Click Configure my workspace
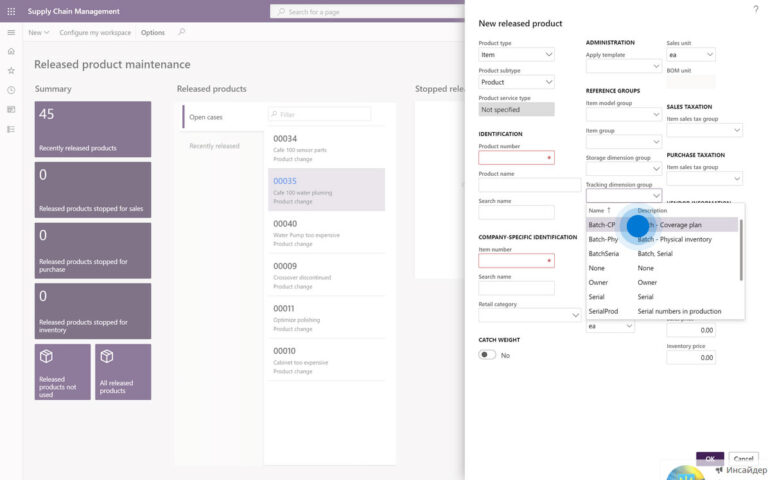 point(95,32)
